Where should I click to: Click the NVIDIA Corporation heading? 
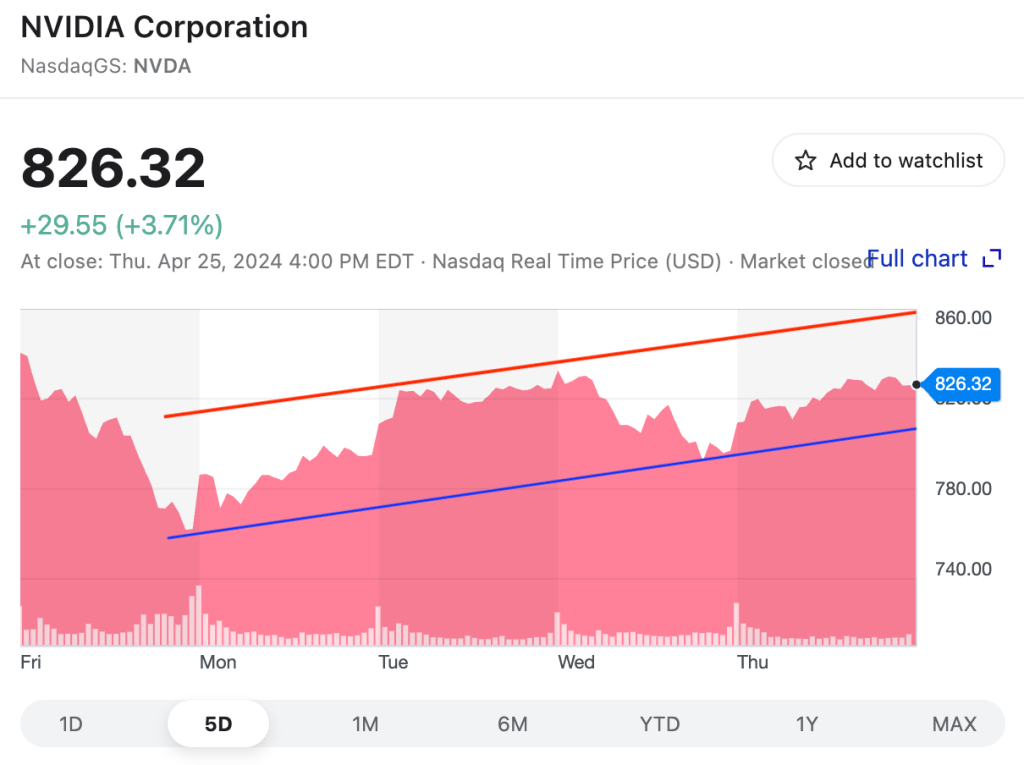(165, 27)
